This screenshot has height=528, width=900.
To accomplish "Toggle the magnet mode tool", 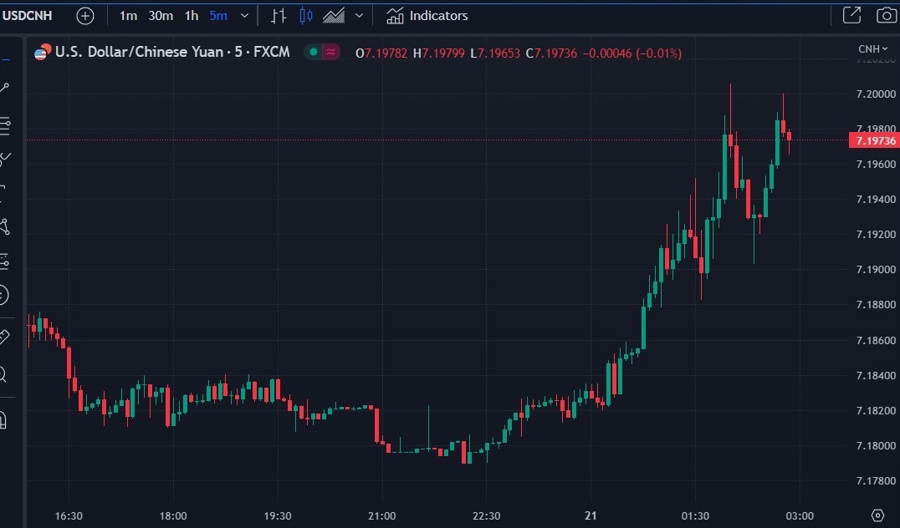I will click(3, 420).
